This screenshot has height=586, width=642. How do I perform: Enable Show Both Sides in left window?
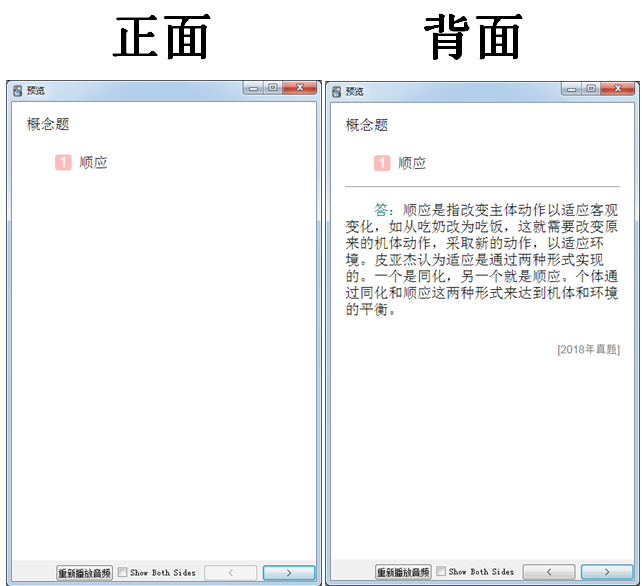point(122,572)
